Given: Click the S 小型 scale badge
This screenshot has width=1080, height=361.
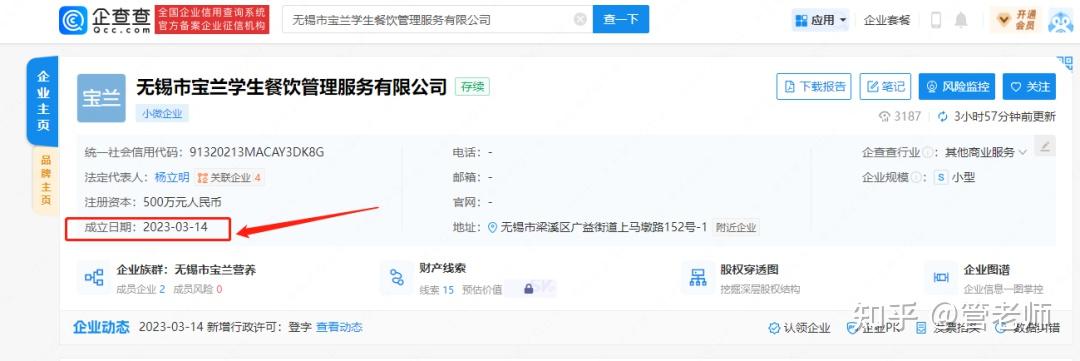Looking at the screenshot, I should 955,177.
